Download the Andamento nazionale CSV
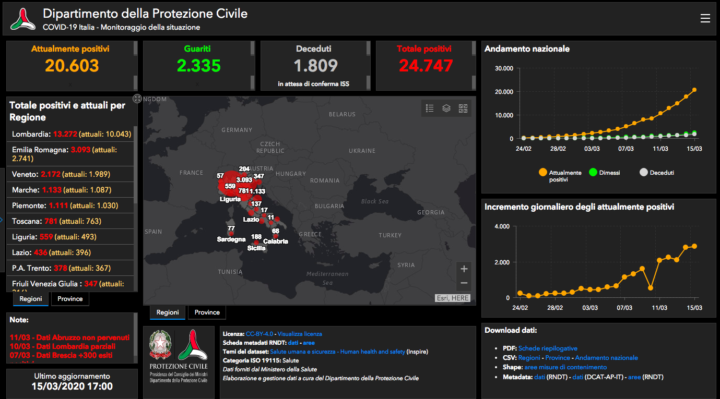This screenshot has width=720, height=399. [x=606, y=358]
